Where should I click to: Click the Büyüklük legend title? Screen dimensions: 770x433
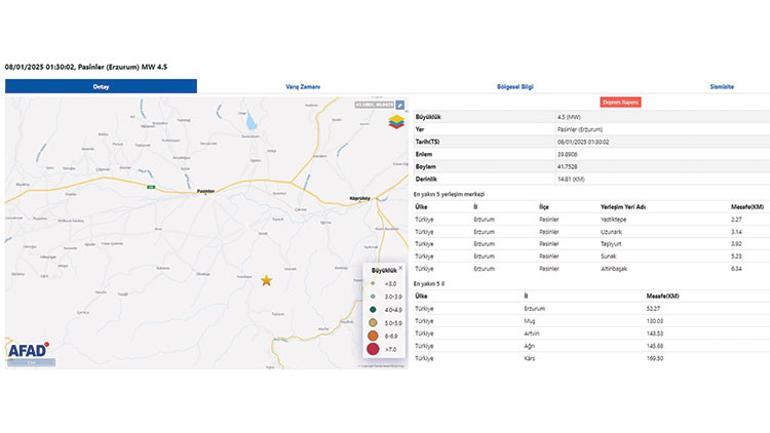(x=384, y=271)
